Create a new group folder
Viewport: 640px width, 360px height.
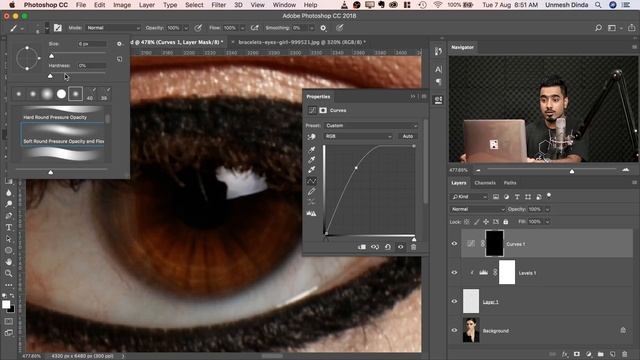tap(600, 354)
